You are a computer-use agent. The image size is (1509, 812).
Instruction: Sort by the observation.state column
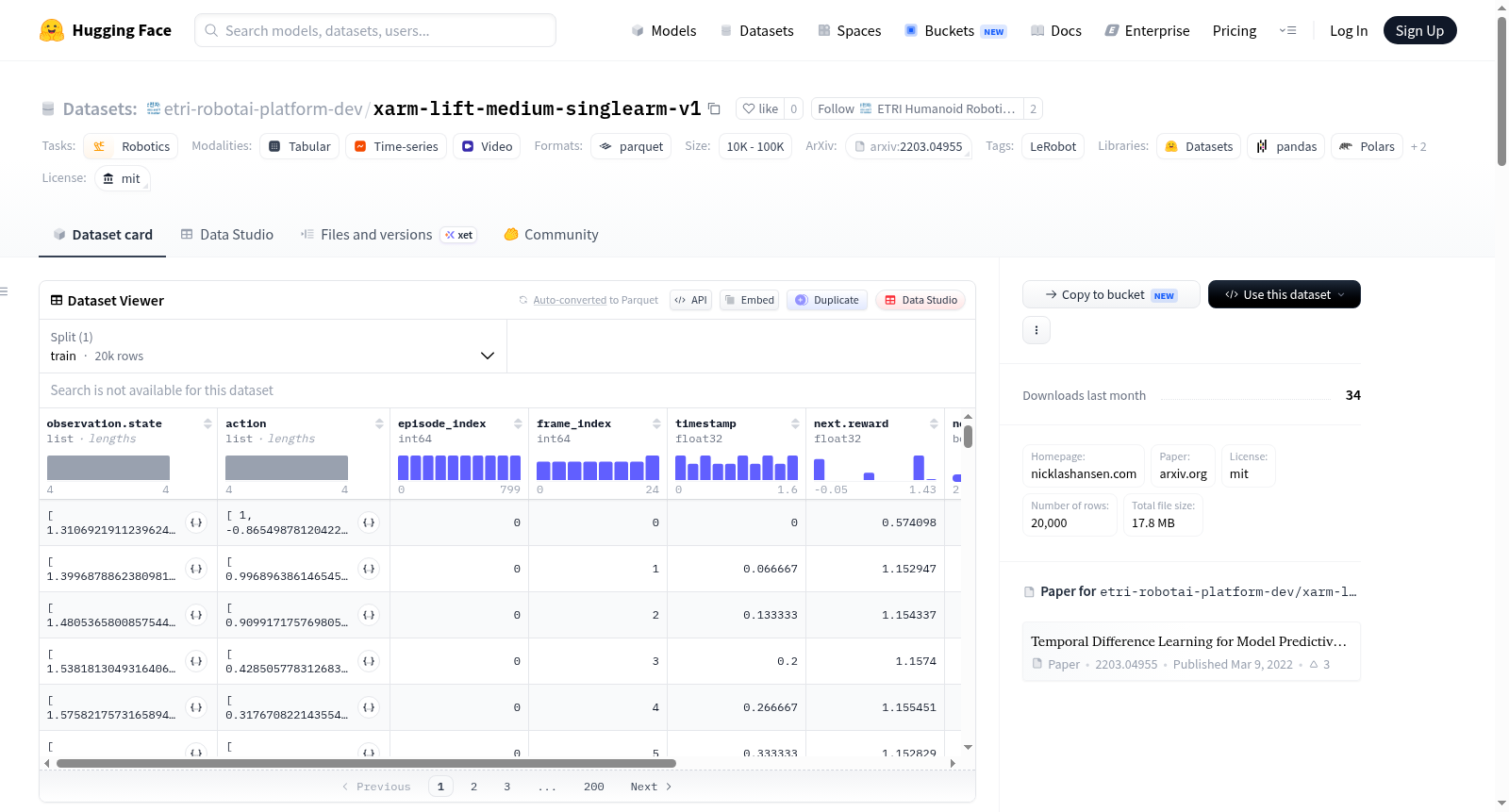coord(207,423)
